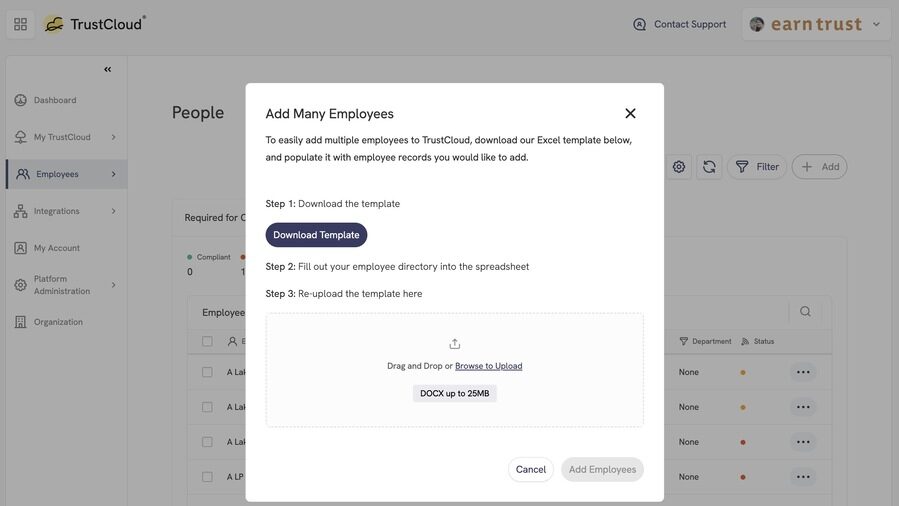Screen dimensions: 899x506
Task: Open the table settings gear icon
Action: (x=679, y=167)
